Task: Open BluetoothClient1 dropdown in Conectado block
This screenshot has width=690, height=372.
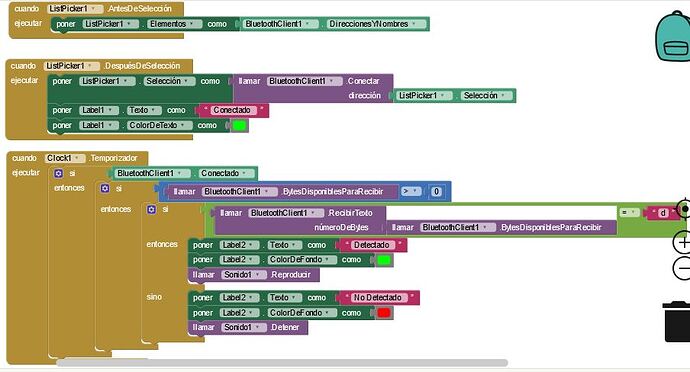Action: 153,173
